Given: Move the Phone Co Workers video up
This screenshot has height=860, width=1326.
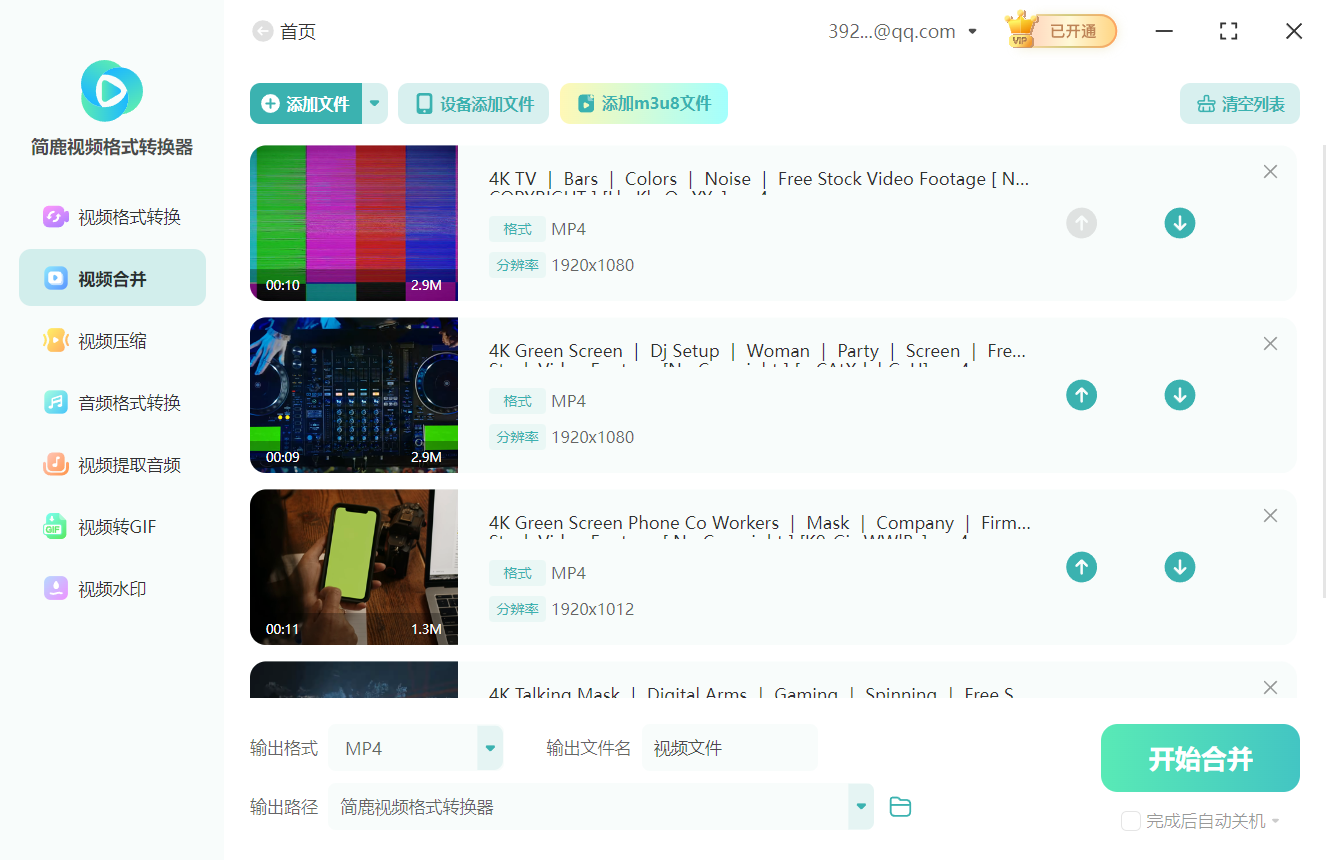Looking at the screenshot, I should [1081, 567].
